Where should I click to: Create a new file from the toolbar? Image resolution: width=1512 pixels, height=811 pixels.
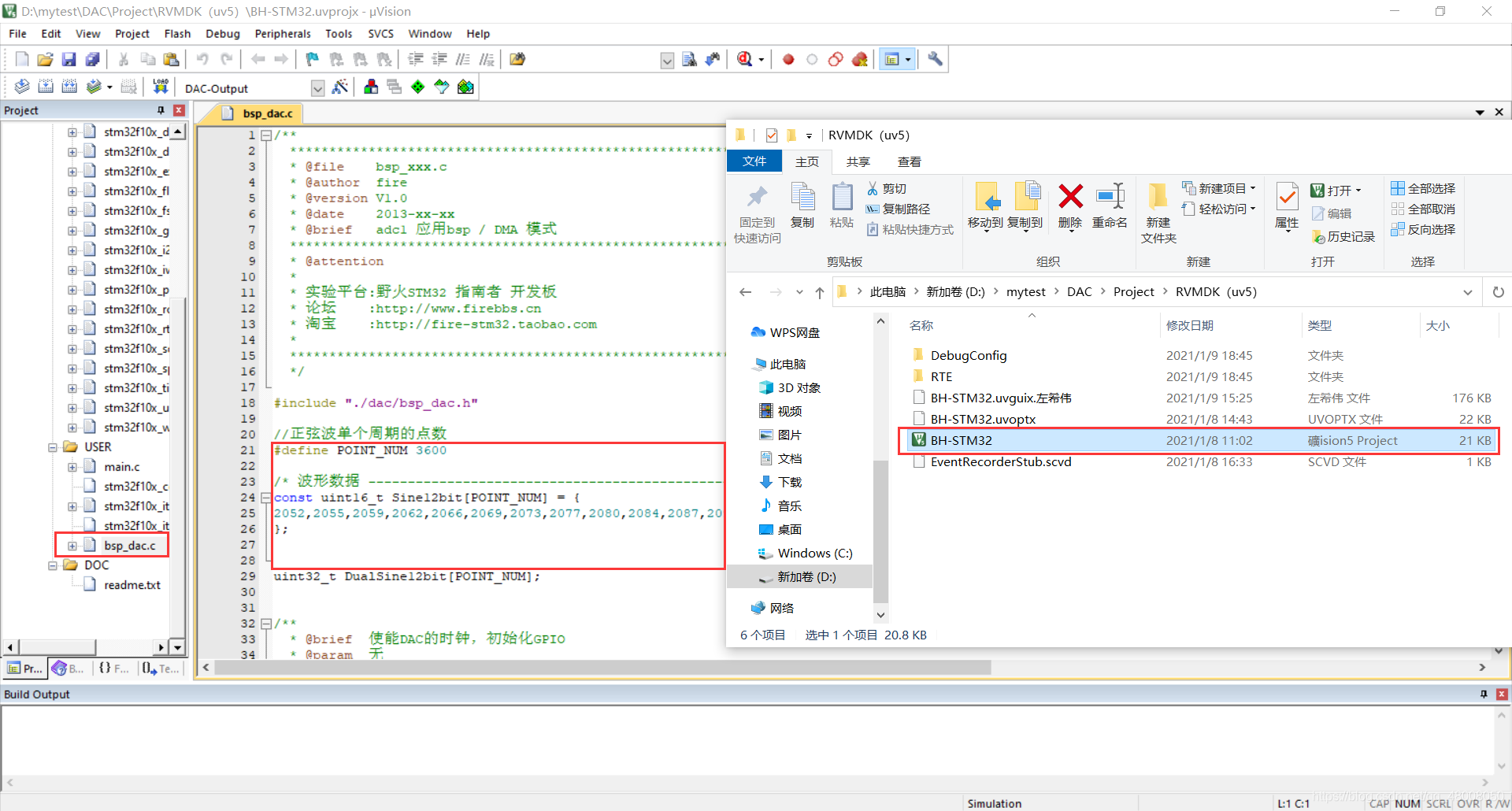pyautogui.click(x=22, y=59)
